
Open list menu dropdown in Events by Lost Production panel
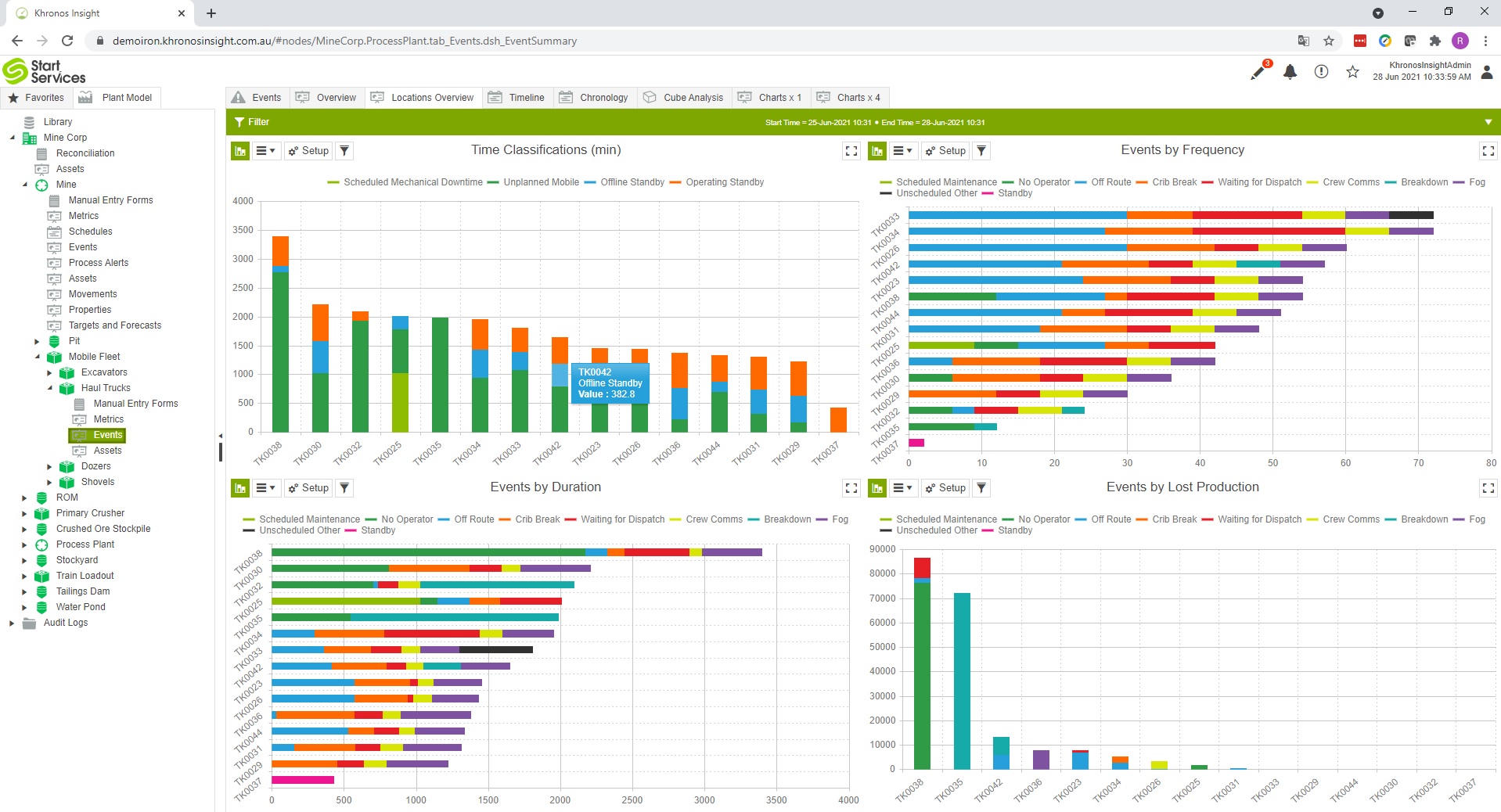click(903, 488)
